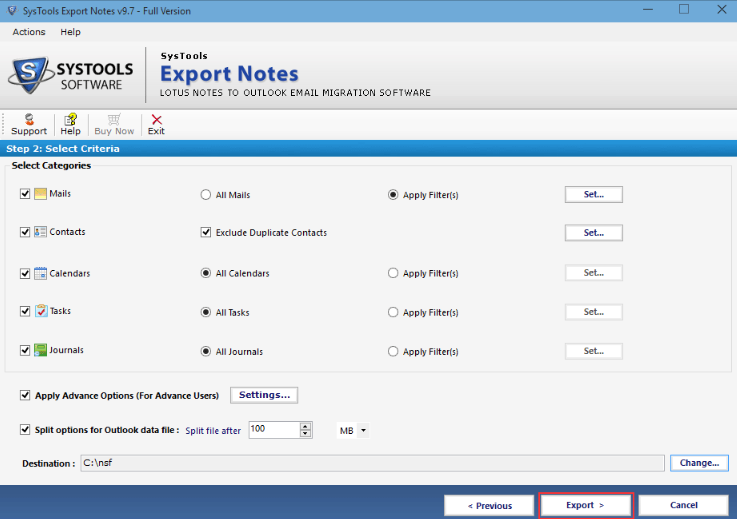The image size is (737, 519).
Task: Click Set... button for Tasks
Action: click(x=594, y=312)
